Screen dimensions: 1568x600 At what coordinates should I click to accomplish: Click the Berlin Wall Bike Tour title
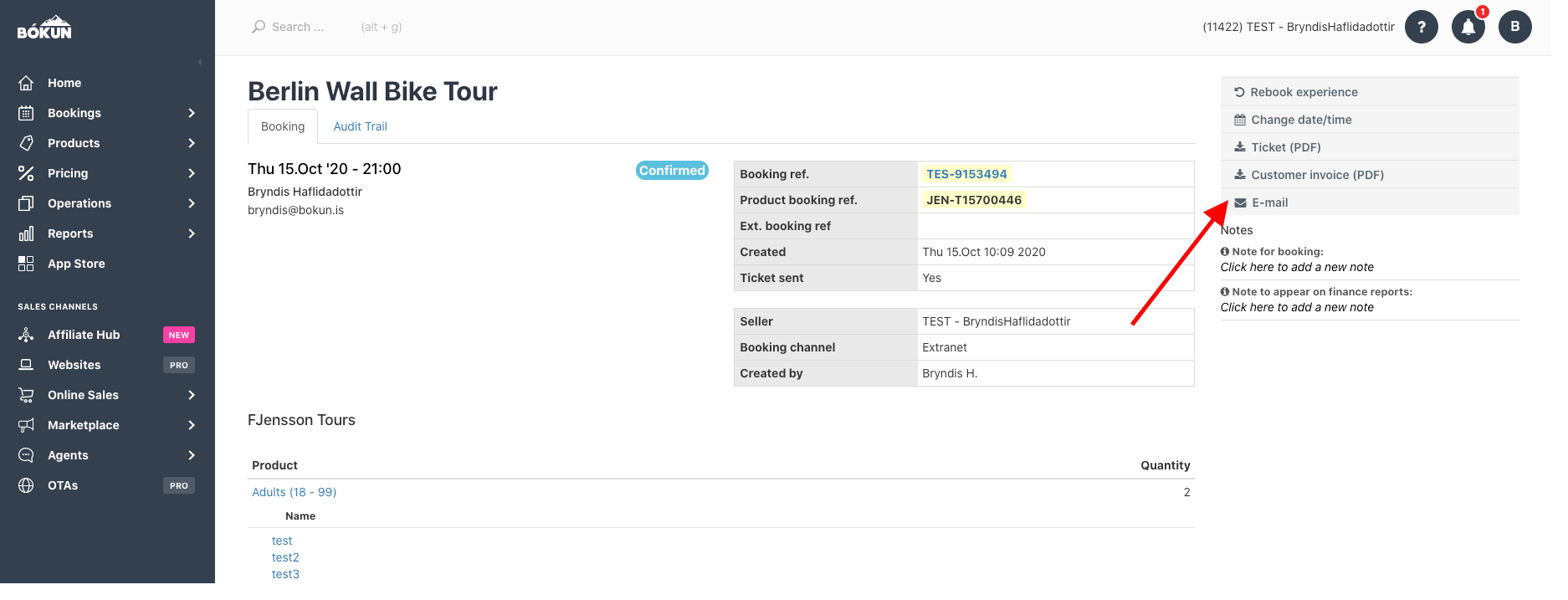(x=372, y=91)
